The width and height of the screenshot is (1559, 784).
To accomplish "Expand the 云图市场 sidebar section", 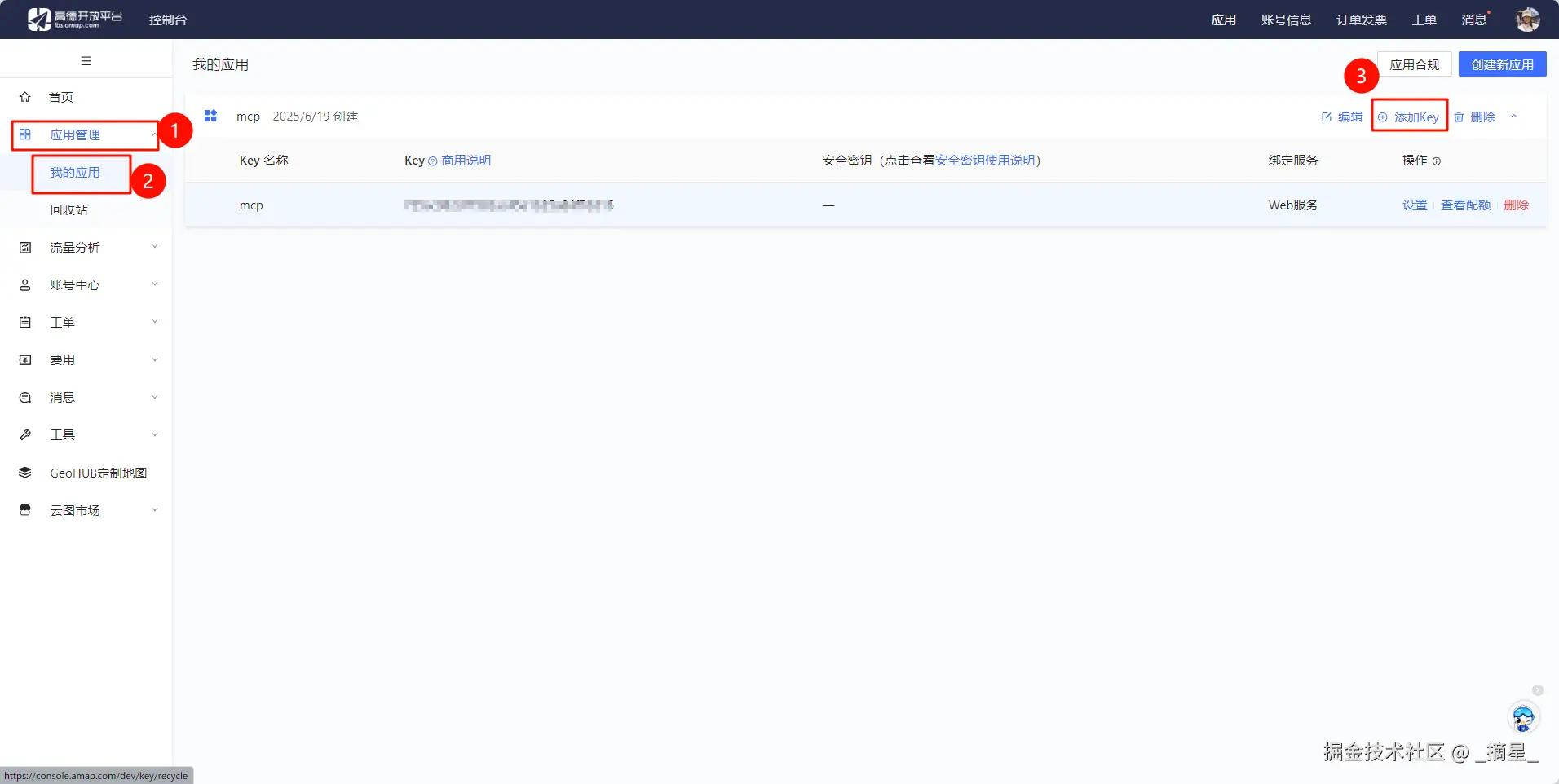I will (86, 510).
